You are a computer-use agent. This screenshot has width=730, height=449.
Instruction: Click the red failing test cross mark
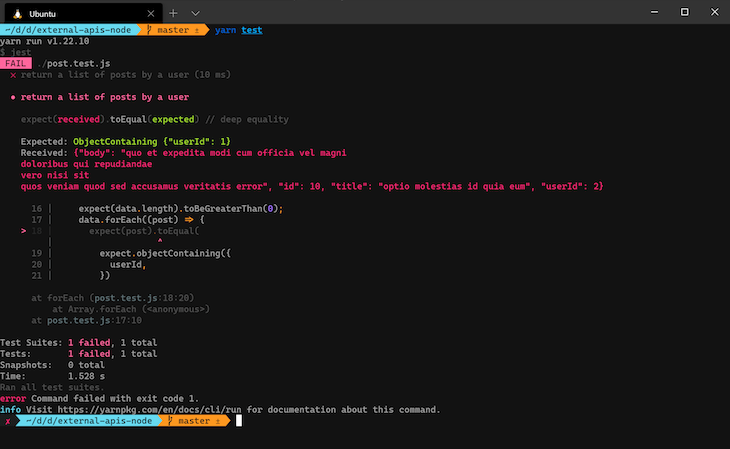(13, 75)
